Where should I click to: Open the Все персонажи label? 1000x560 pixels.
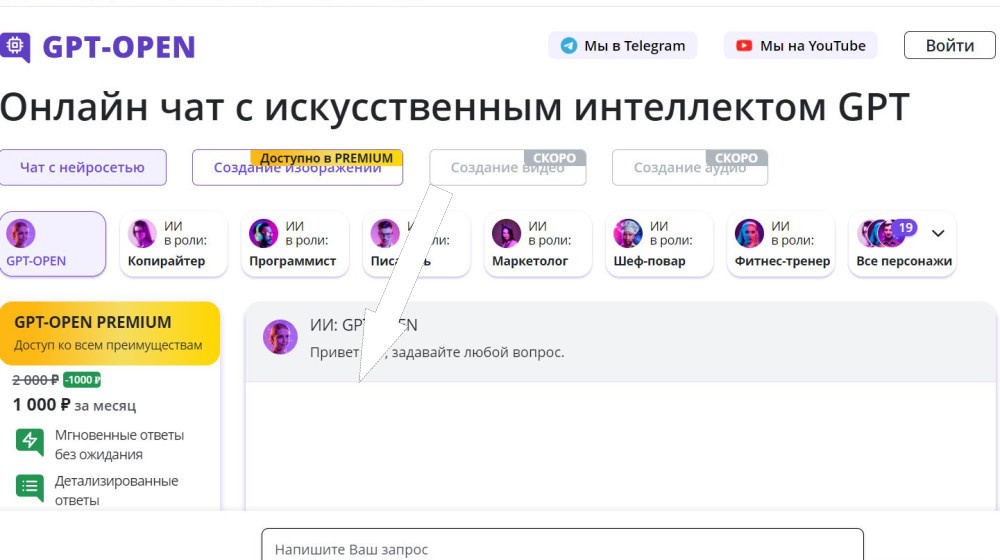[904, 261]
